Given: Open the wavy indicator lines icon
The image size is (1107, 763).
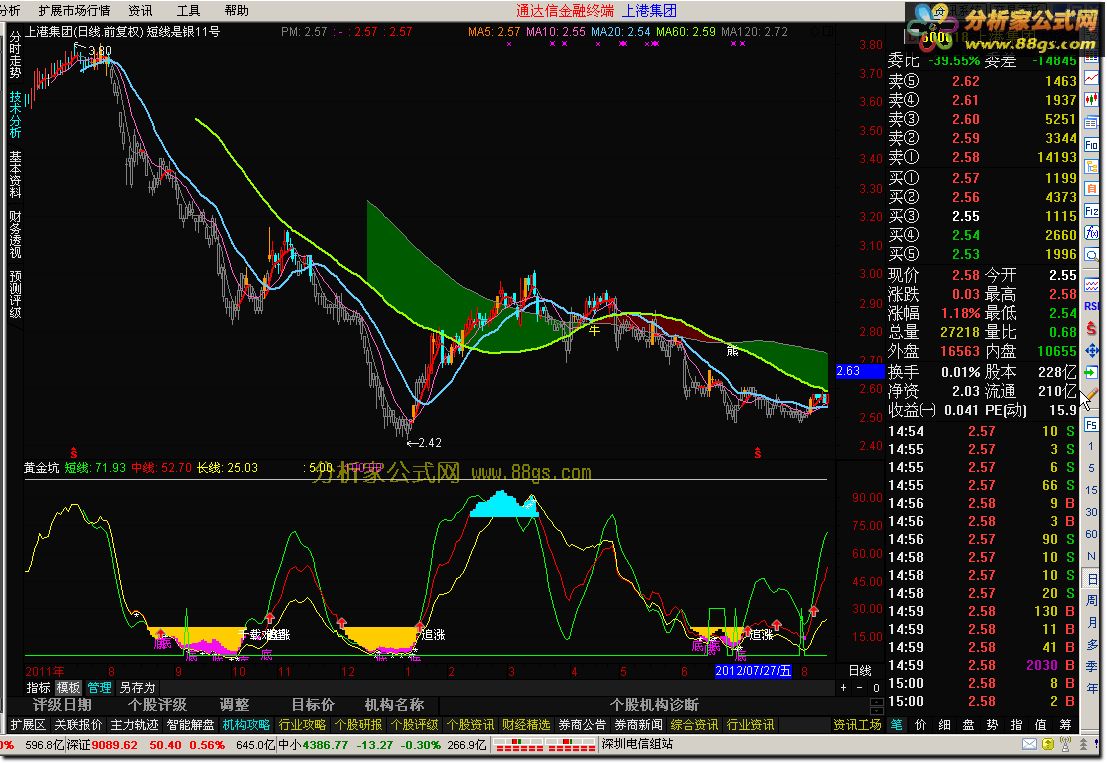Looking at the screenshot, I should point(1091,285).
